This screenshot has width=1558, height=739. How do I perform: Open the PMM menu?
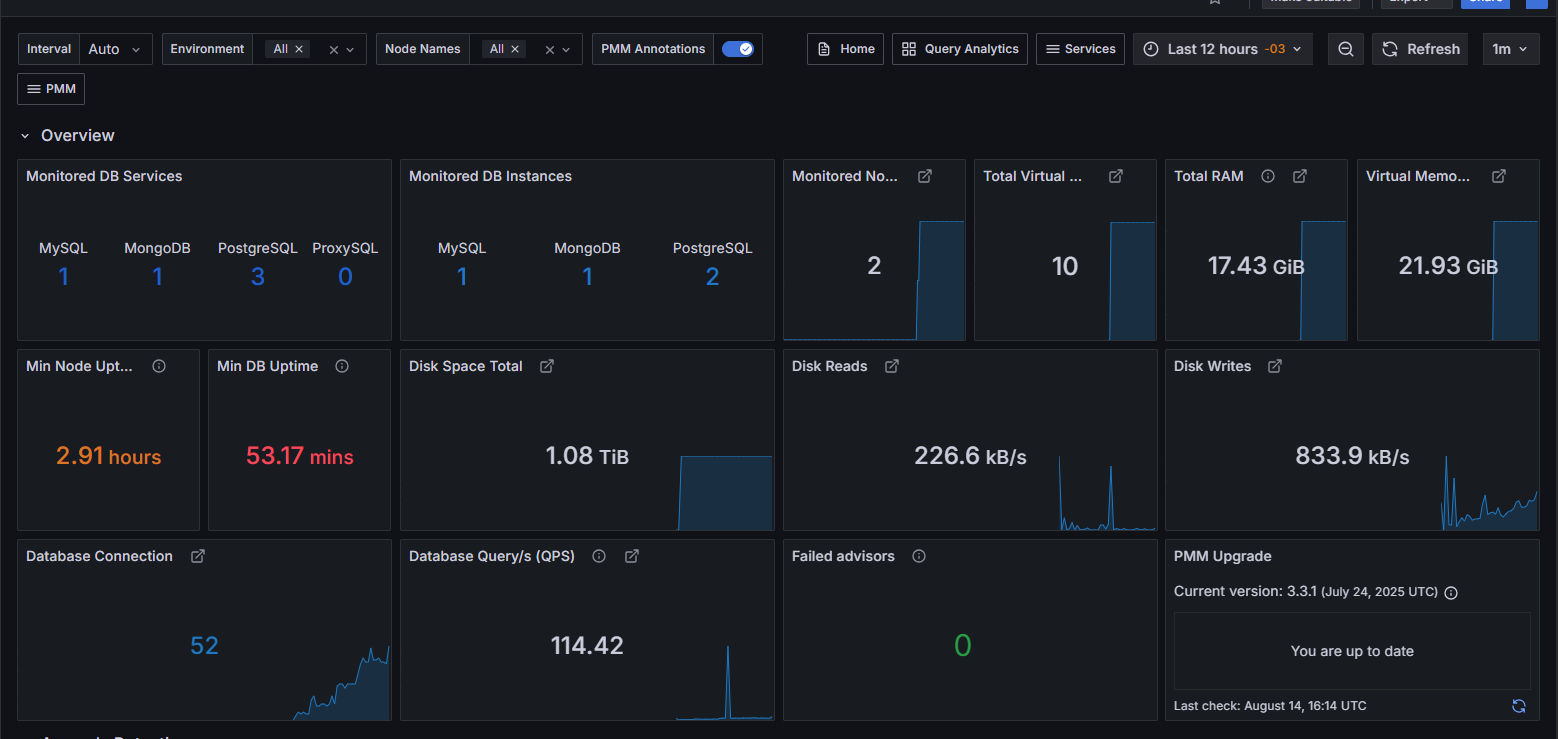coord(51,89)
